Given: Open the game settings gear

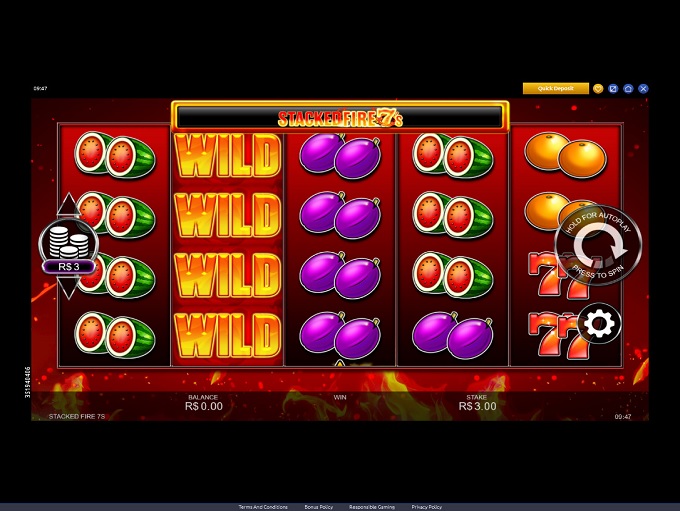Looking at the screenshot, I should 599,324.
